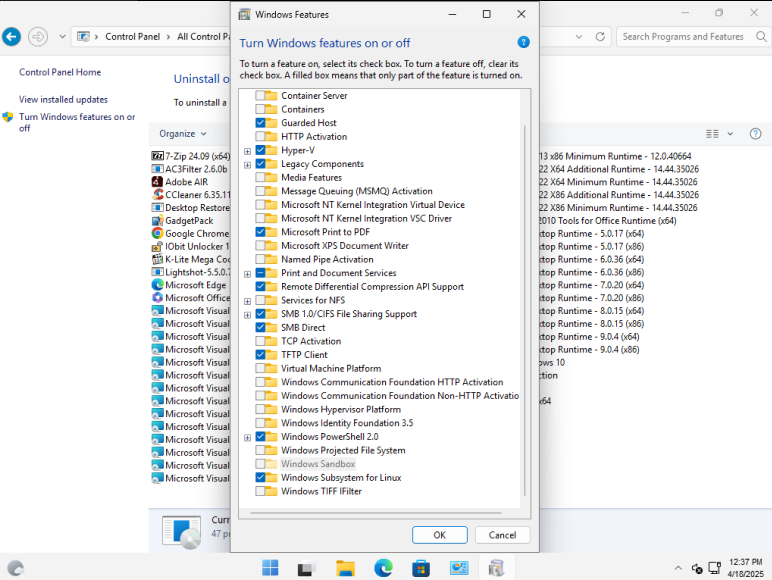Expand Print and Document Services
The width and height of the screenshot is (772, 580).
[x=248, y=274]
